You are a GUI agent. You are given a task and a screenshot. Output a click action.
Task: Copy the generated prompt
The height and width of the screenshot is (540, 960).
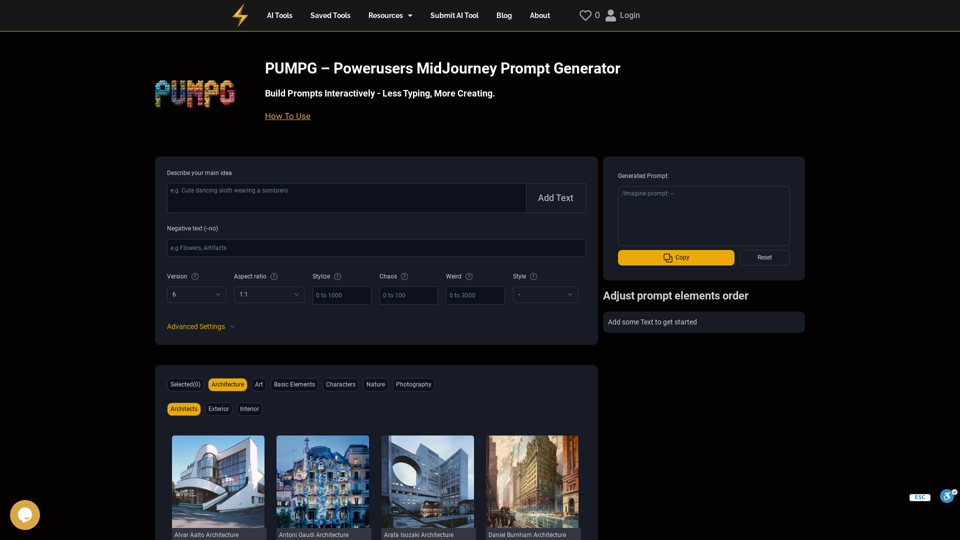coord(676,258)
